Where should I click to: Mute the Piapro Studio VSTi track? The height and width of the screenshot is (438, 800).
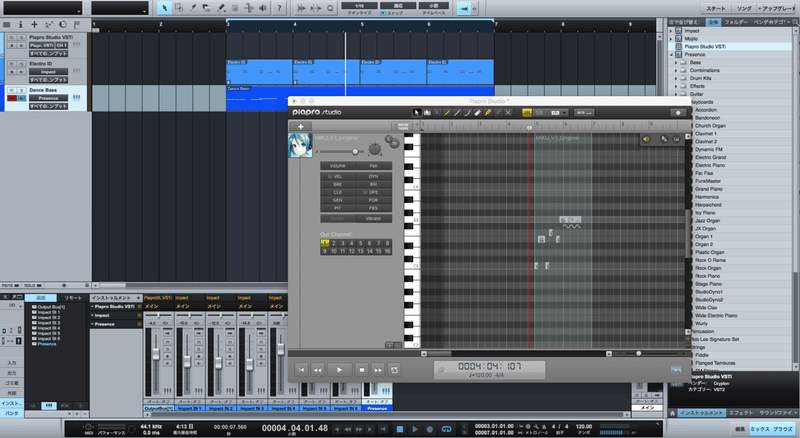pyautogui.click(x=12, y=37)
